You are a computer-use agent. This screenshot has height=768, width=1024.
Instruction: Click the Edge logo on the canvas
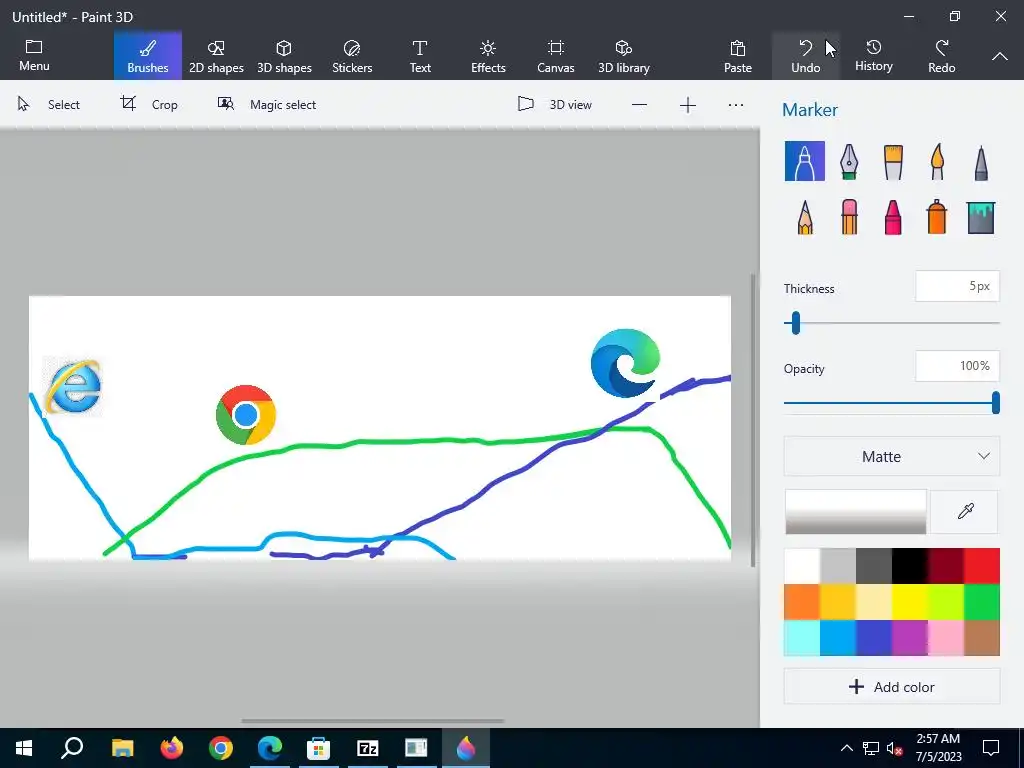[625, 363]
